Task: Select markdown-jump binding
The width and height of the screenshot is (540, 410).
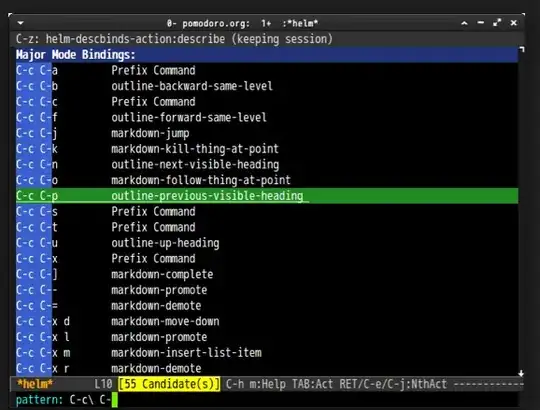Action: click(x=267, y=133)
